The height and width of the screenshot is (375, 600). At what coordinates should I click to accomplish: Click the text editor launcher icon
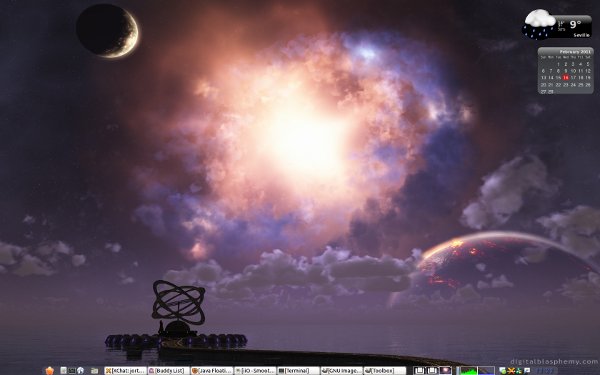[64, 370]
